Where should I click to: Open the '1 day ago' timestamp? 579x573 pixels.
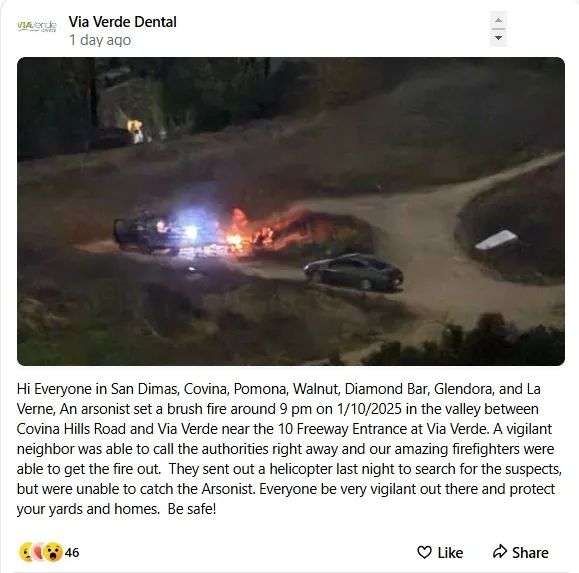click(x=100, y=40)
